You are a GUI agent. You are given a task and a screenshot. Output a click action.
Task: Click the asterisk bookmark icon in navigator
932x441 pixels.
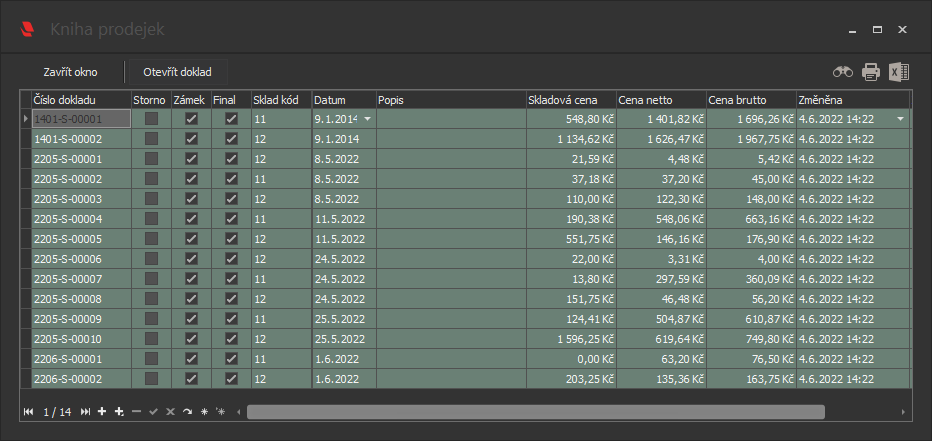point(204,411)
